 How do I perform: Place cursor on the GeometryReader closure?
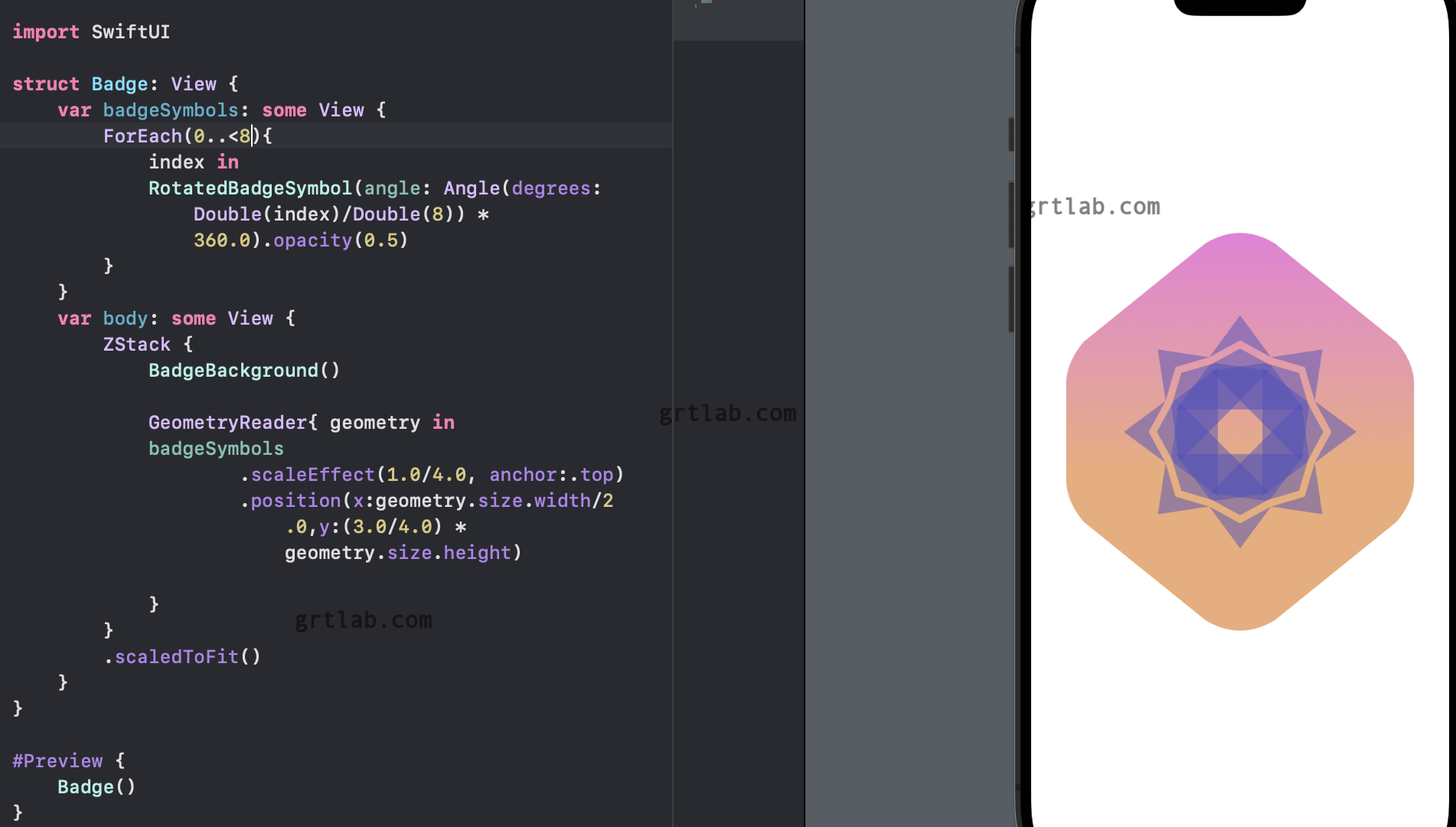[x=227, y=422]
